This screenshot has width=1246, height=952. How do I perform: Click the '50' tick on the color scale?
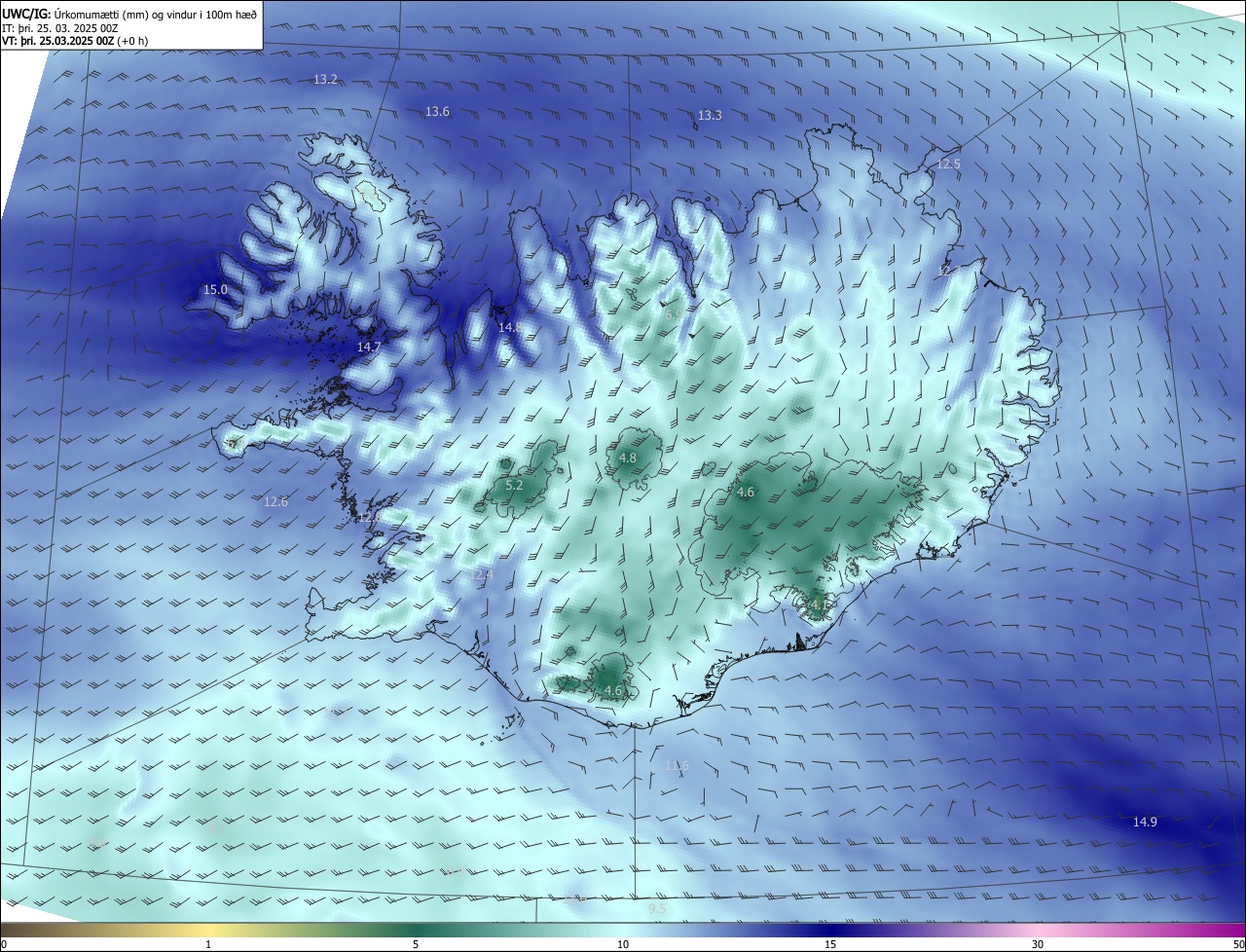(x=1238, y=944)
